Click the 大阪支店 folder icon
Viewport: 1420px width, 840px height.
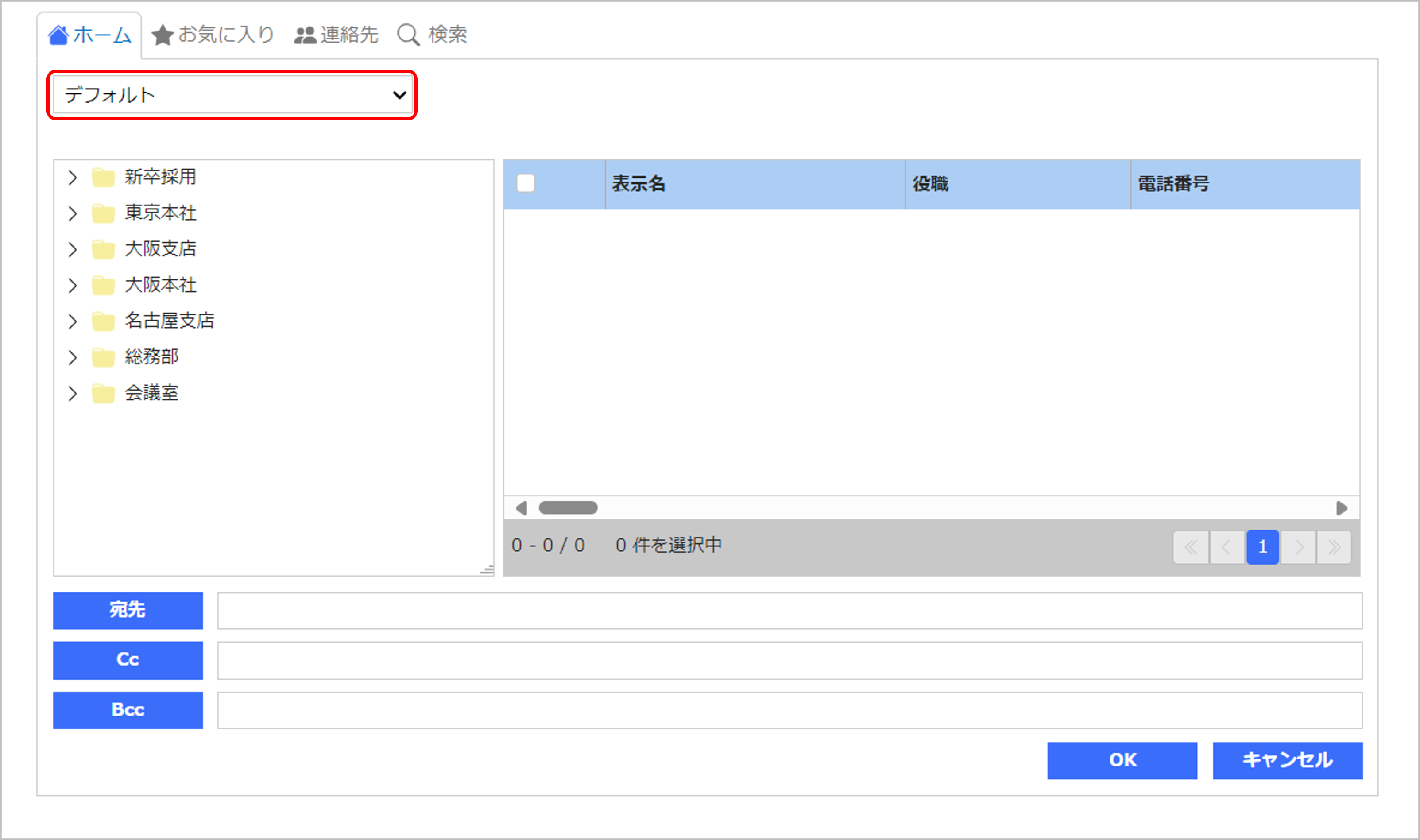tap(104, 249)
